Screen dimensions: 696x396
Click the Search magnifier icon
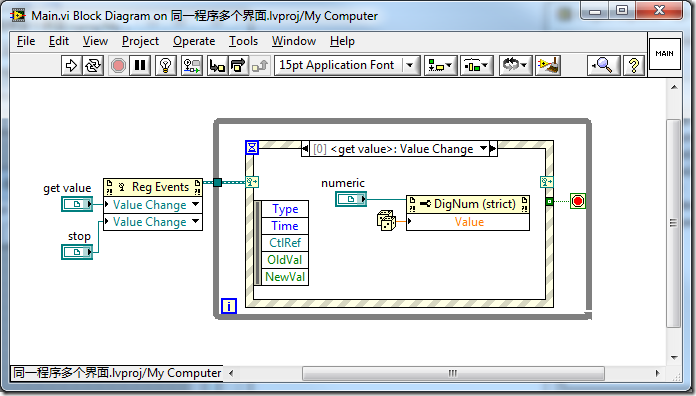point(603,66)
